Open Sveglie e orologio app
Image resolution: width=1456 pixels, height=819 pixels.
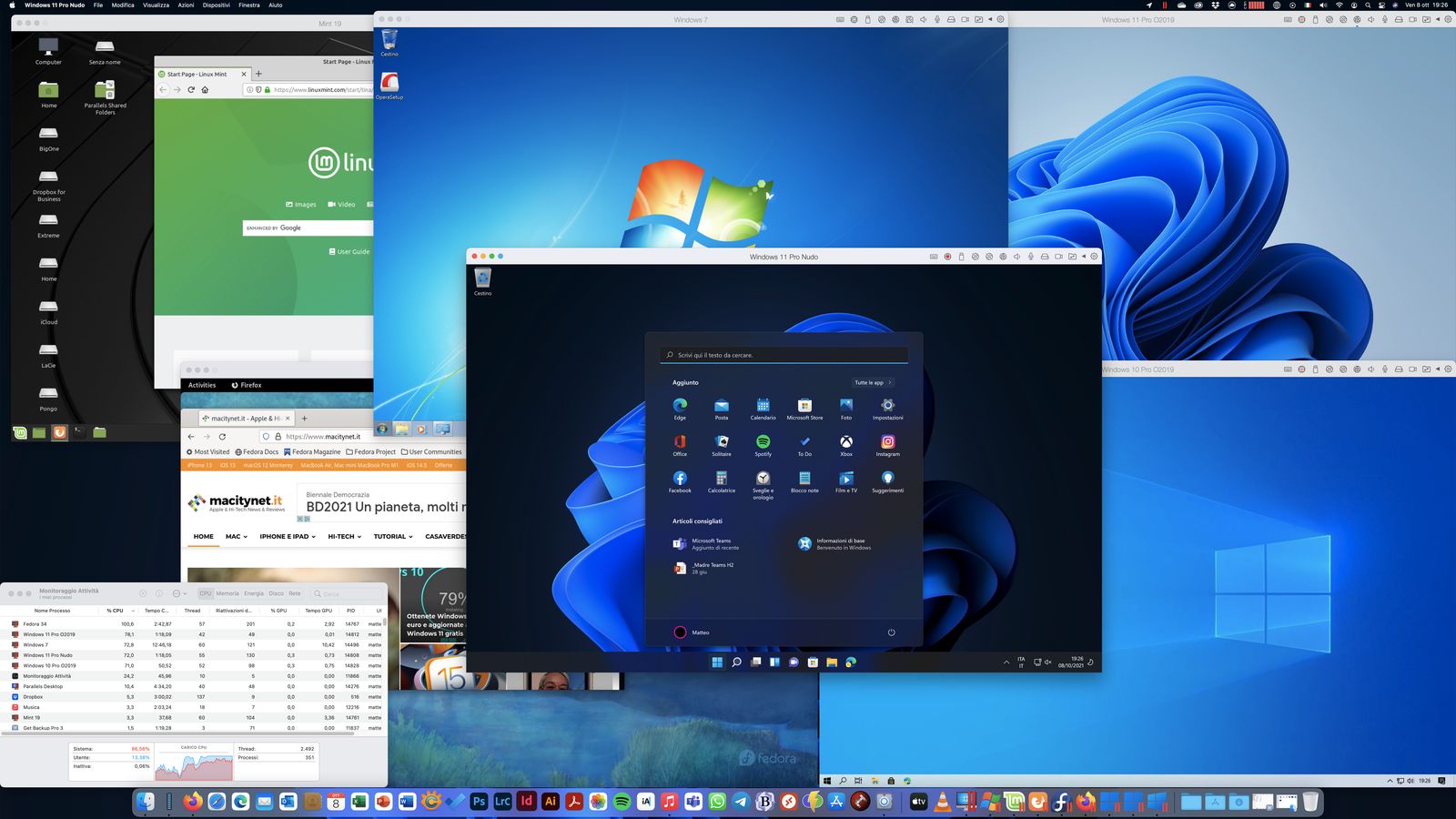point(763,484)
